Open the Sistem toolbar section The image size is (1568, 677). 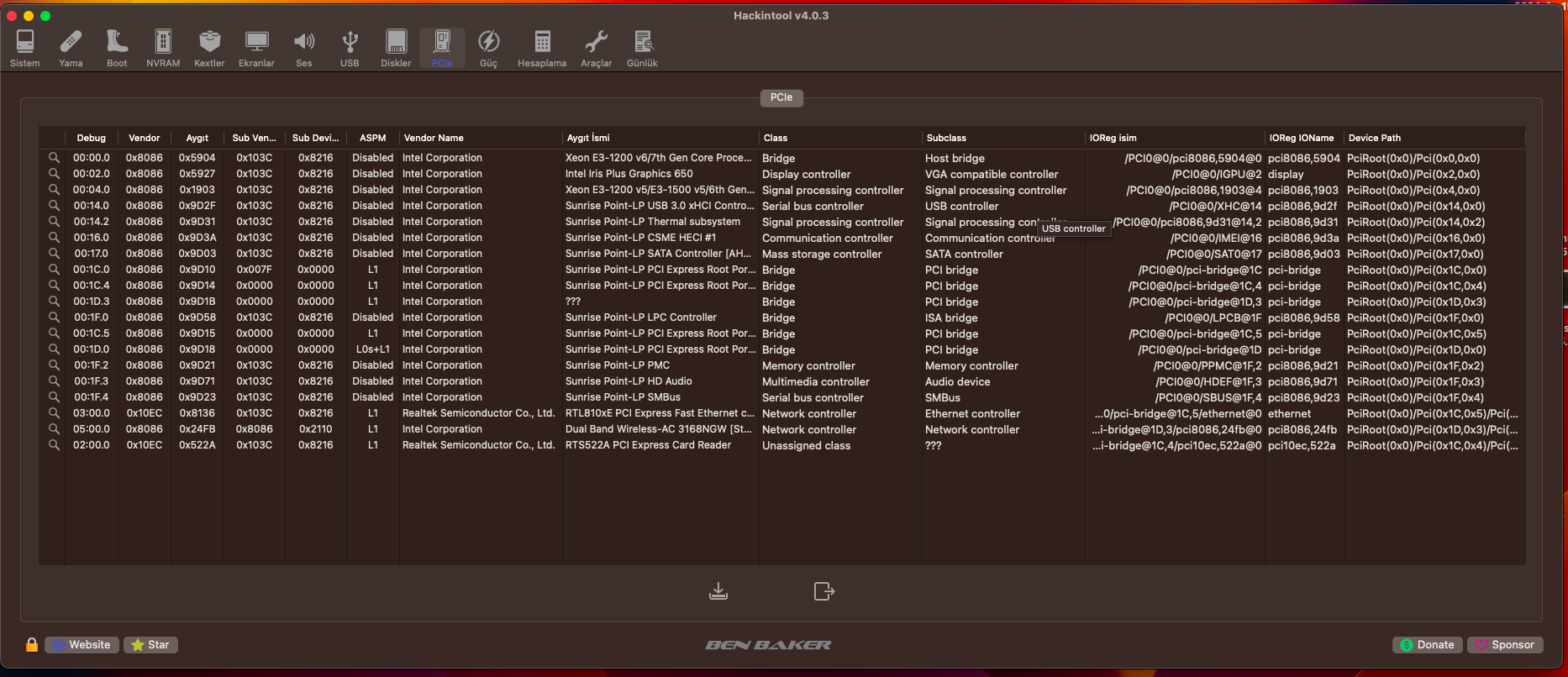(25, 48)
